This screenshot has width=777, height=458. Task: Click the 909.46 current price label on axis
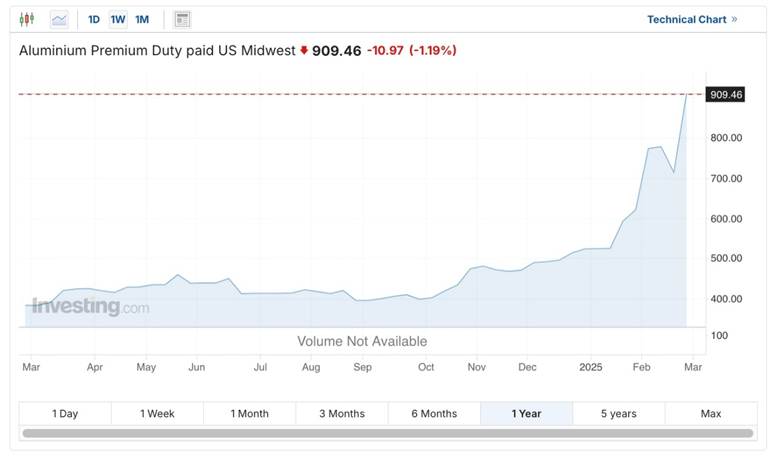point(725,95)
